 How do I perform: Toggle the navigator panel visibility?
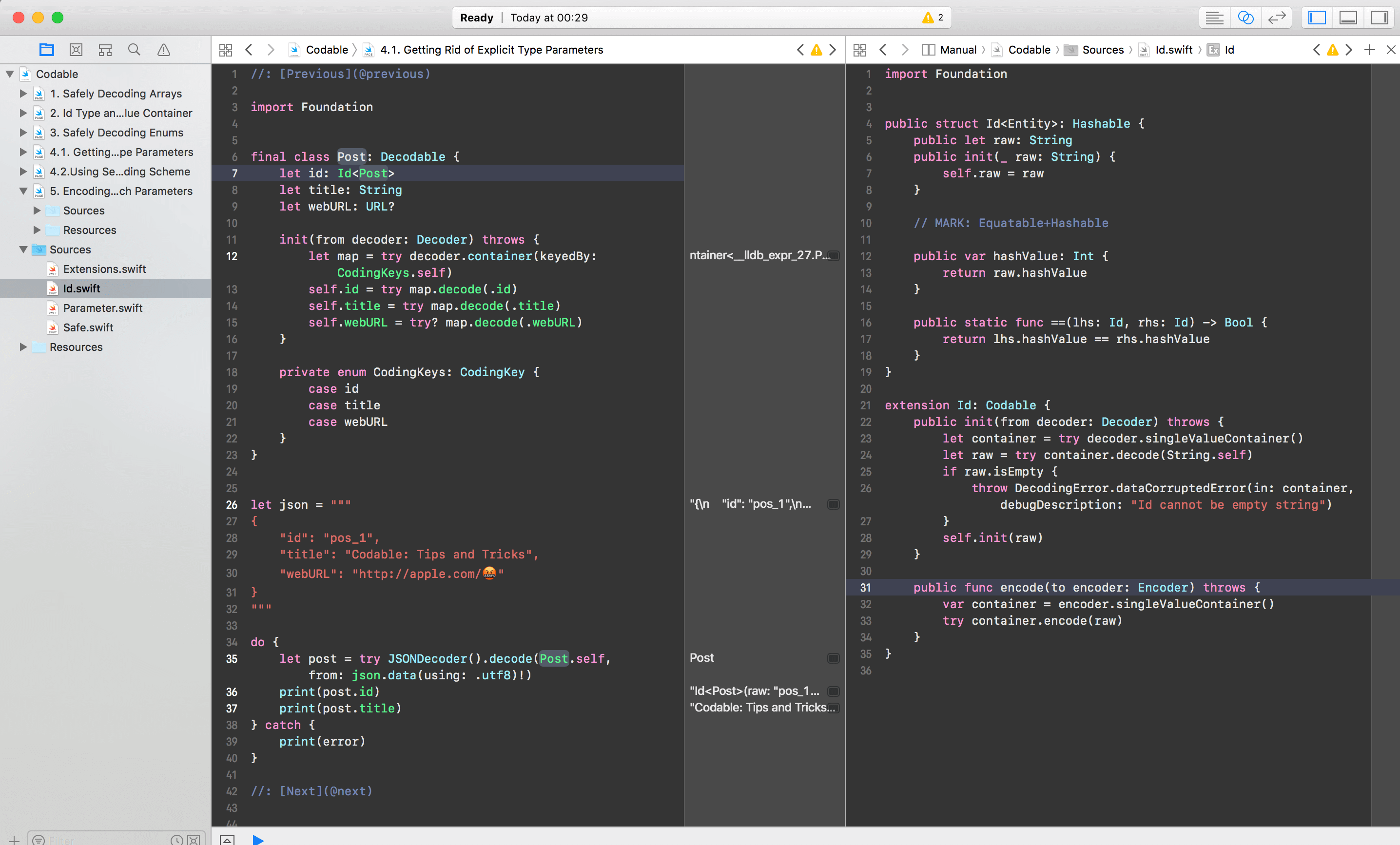click(1317, 18)
